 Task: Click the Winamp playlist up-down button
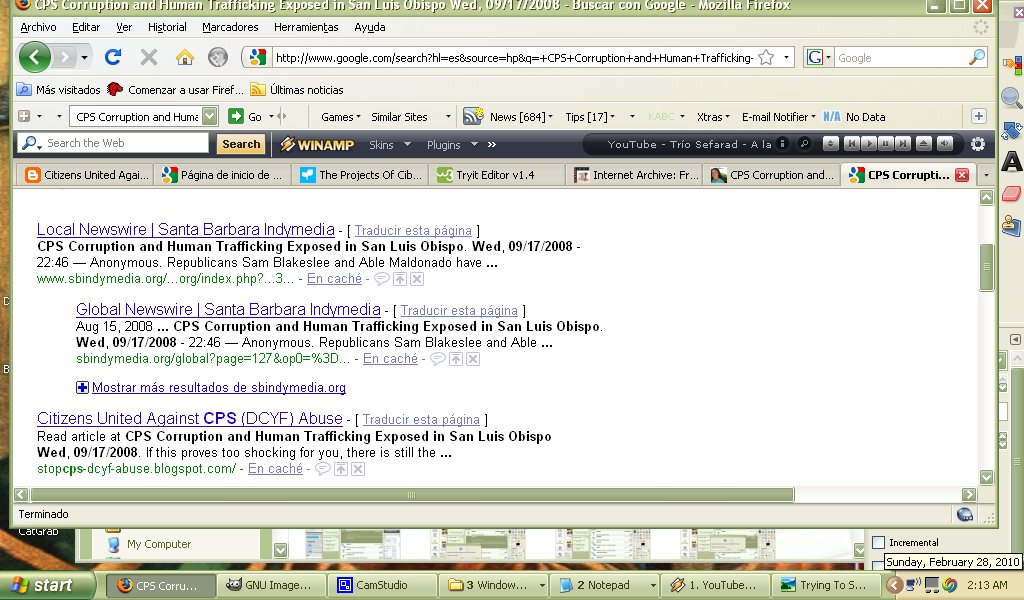tap(831, 144)
